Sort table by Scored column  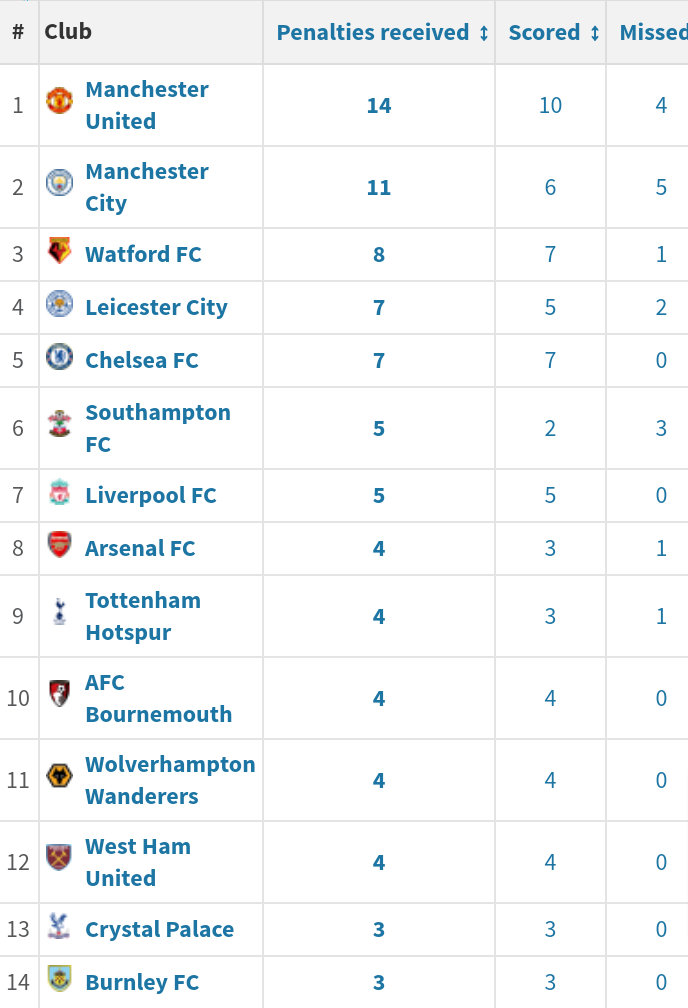pos(554,32)
